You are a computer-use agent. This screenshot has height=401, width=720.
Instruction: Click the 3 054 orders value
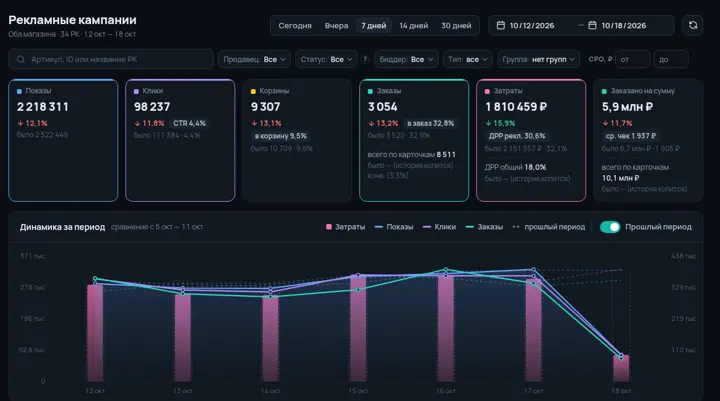tap(382, 107)
